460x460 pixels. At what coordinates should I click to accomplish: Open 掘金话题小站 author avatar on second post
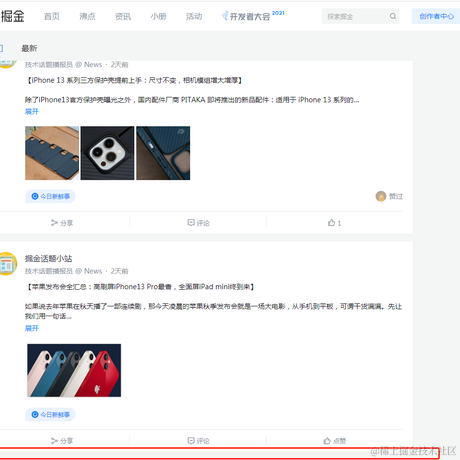[x=7, y=264]
